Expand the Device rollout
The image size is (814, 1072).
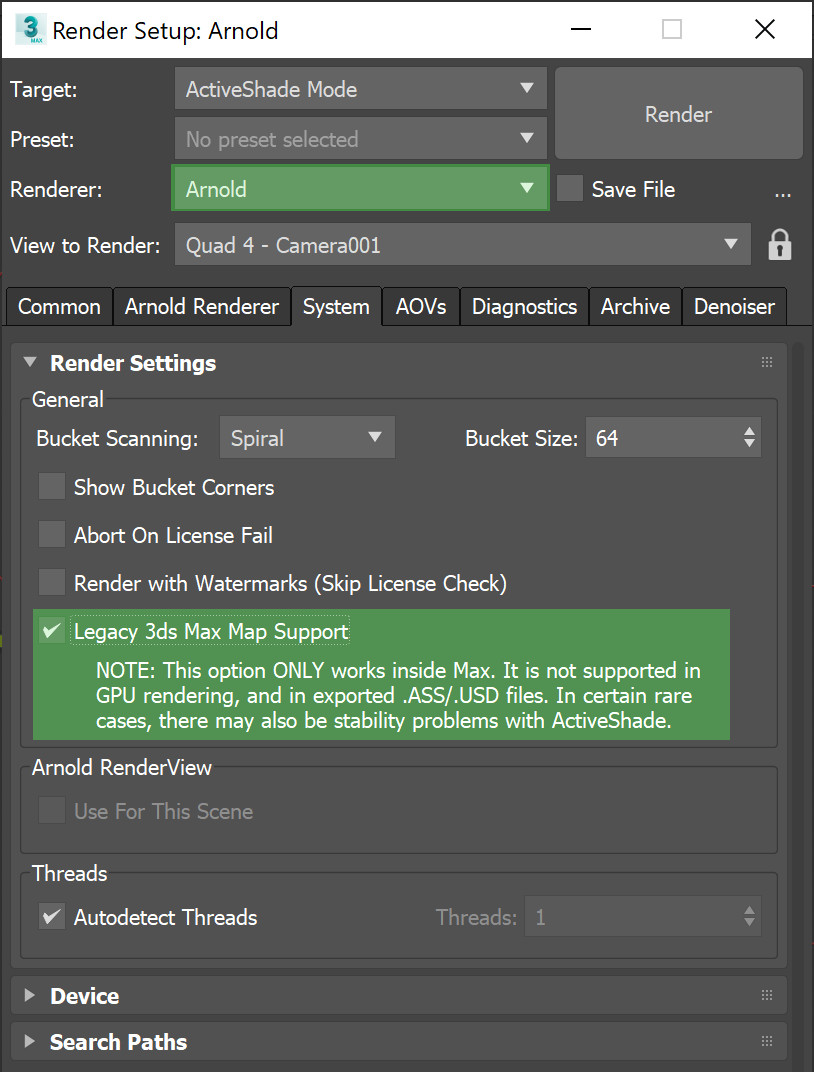[x=30, y=995]
